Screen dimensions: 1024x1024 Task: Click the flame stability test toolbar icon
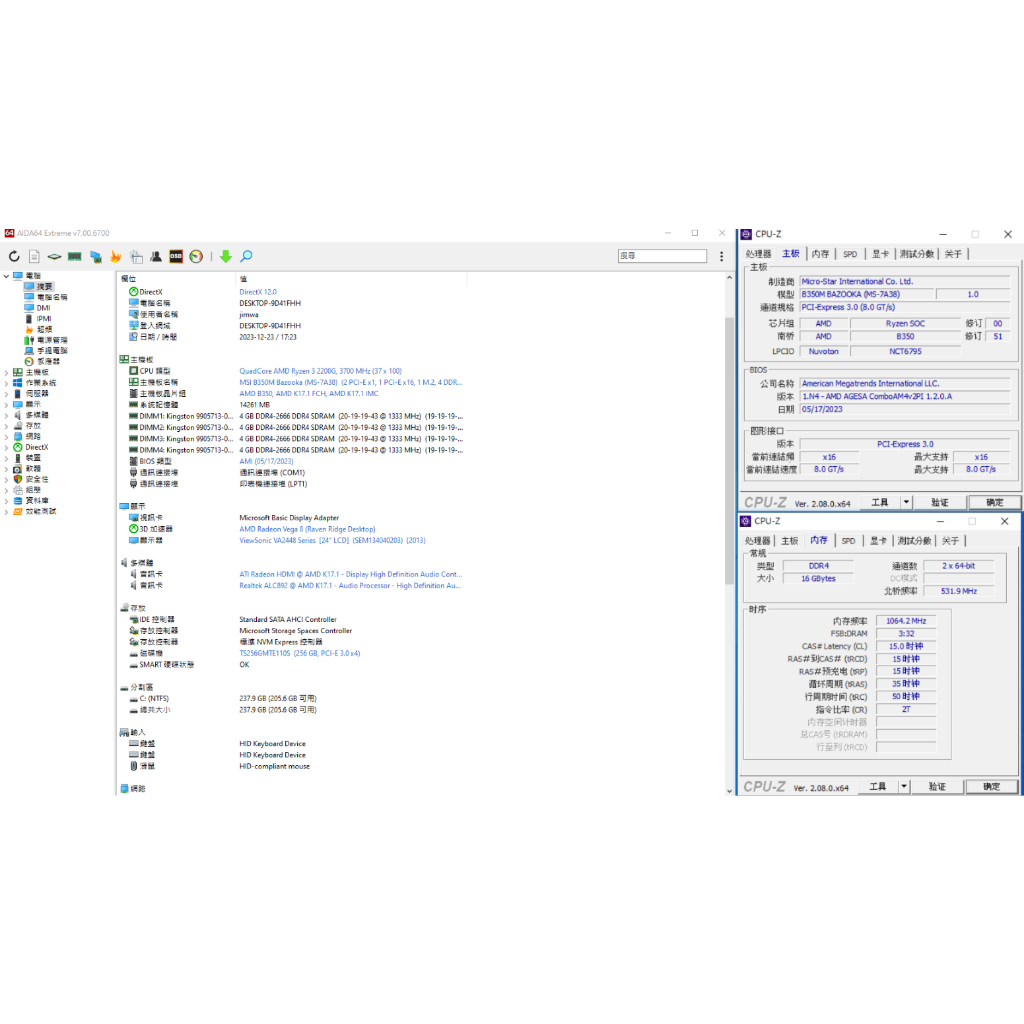click(x=116, y=257)
